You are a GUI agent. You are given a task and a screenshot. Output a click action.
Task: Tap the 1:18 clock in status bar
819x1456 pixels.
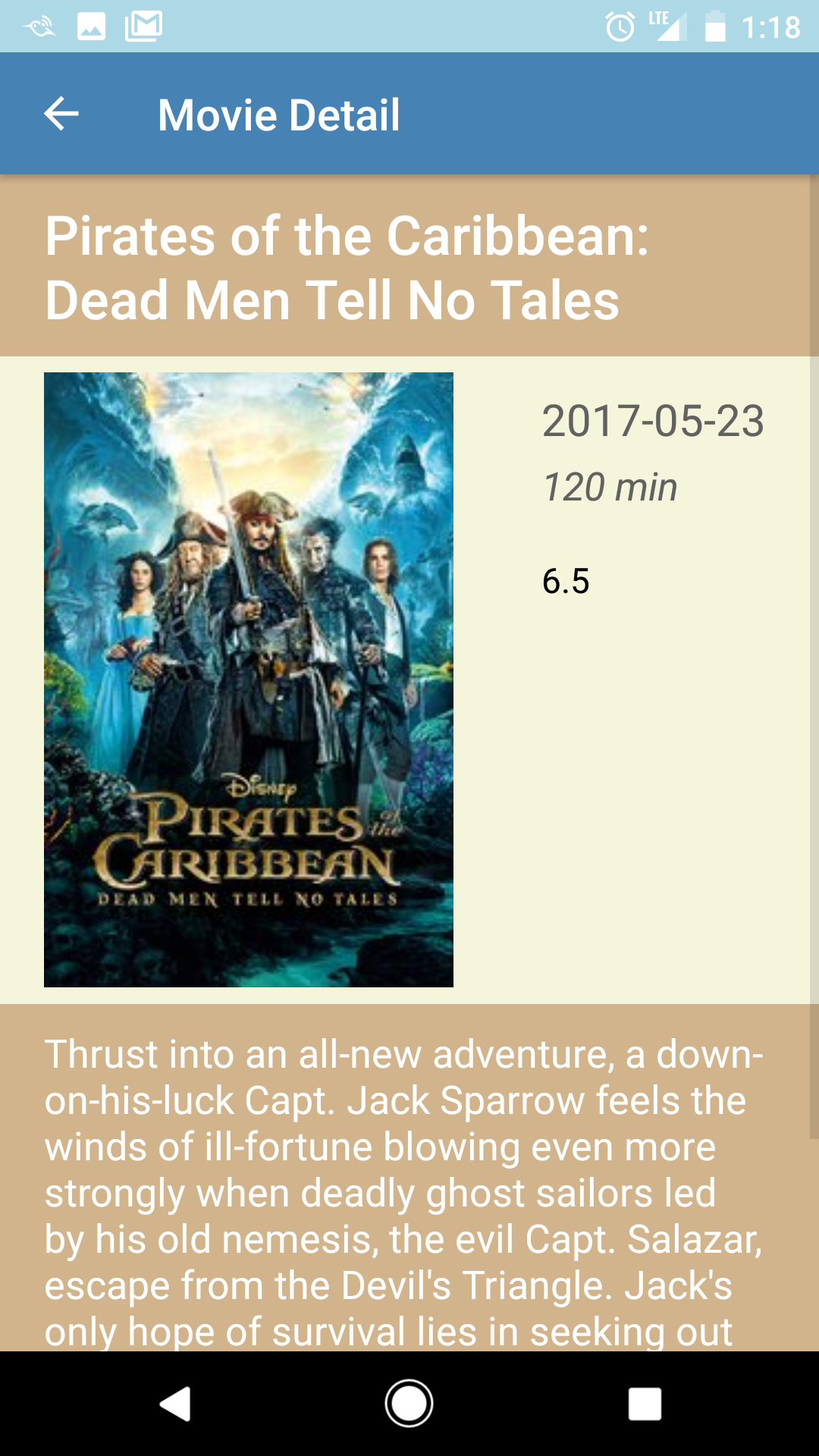coord(770,28)
